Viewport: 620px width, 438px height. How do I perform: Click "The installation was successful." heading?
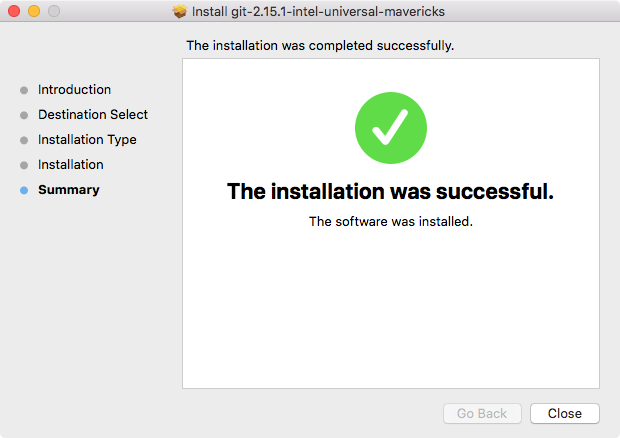coord(390,191)
